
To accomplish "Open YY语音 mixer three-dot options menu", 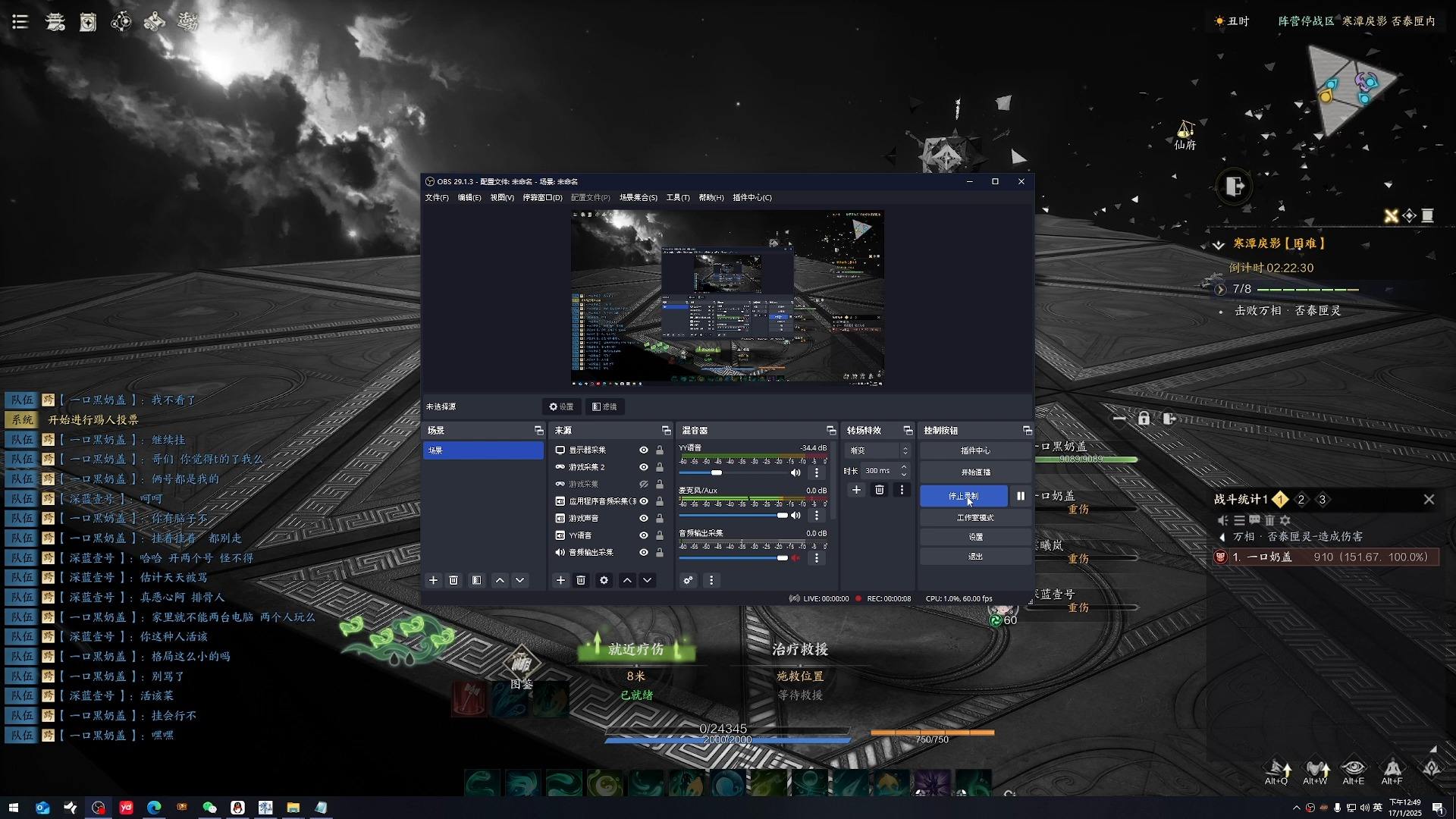I will coord(817,472).
